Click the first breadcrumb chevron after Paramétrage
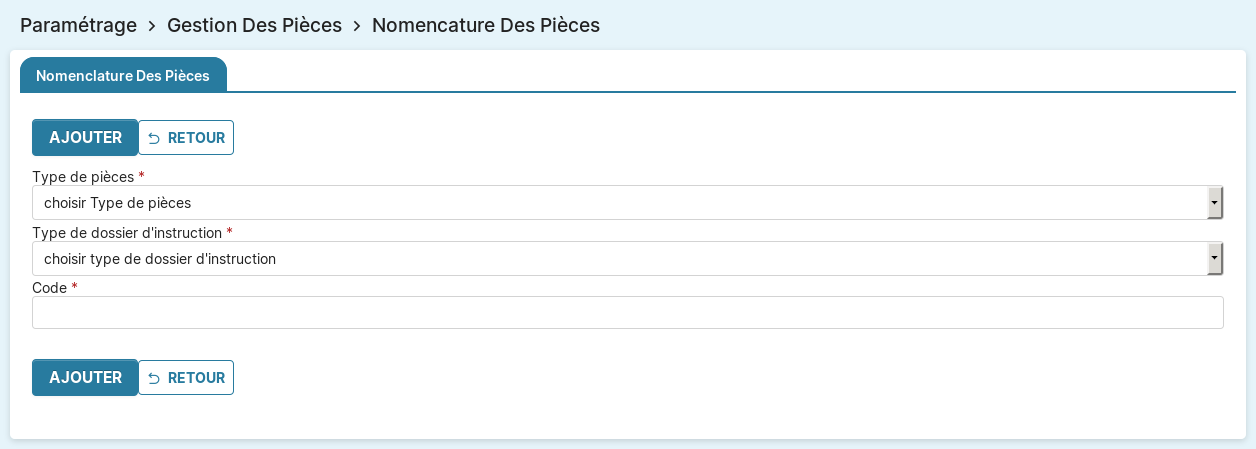 (x=152, y=26)
